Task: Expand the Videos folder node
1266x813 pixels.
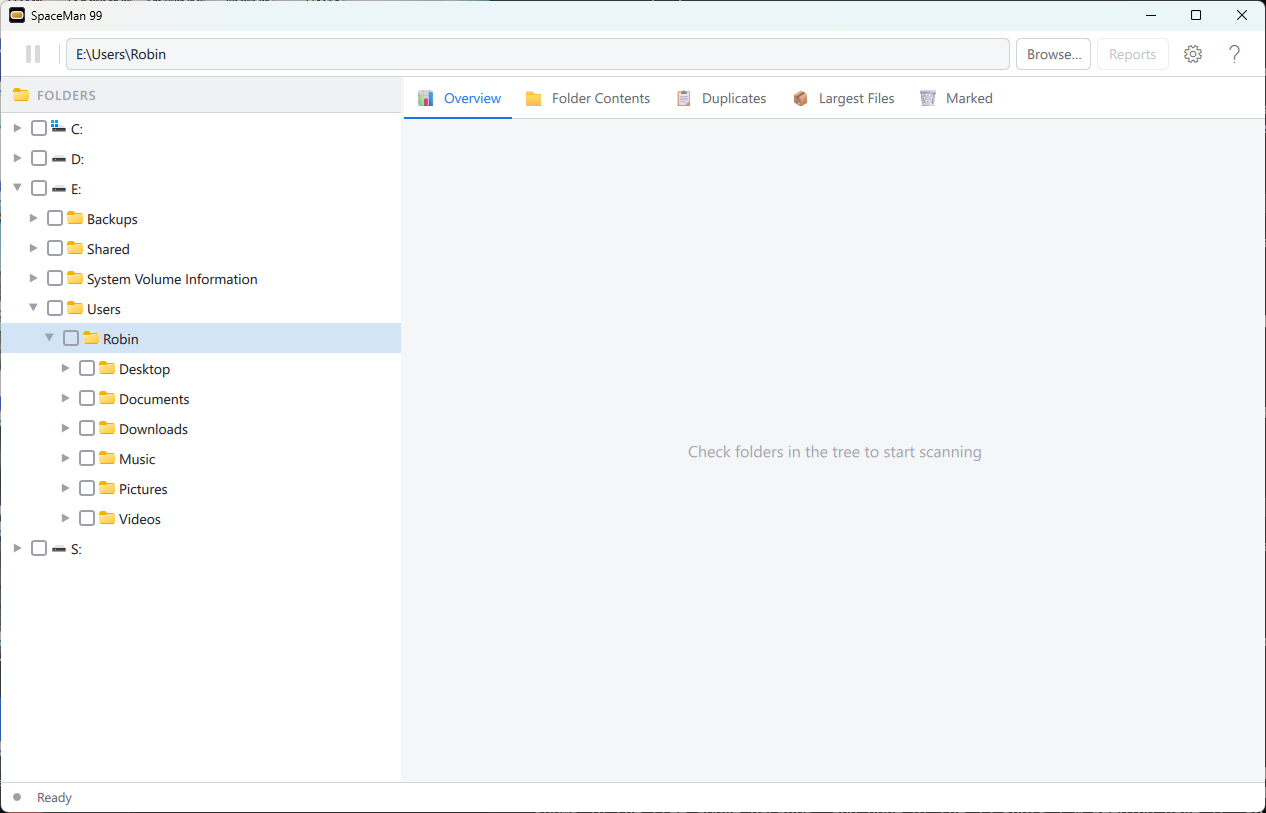Action: [x=65, y=518]
